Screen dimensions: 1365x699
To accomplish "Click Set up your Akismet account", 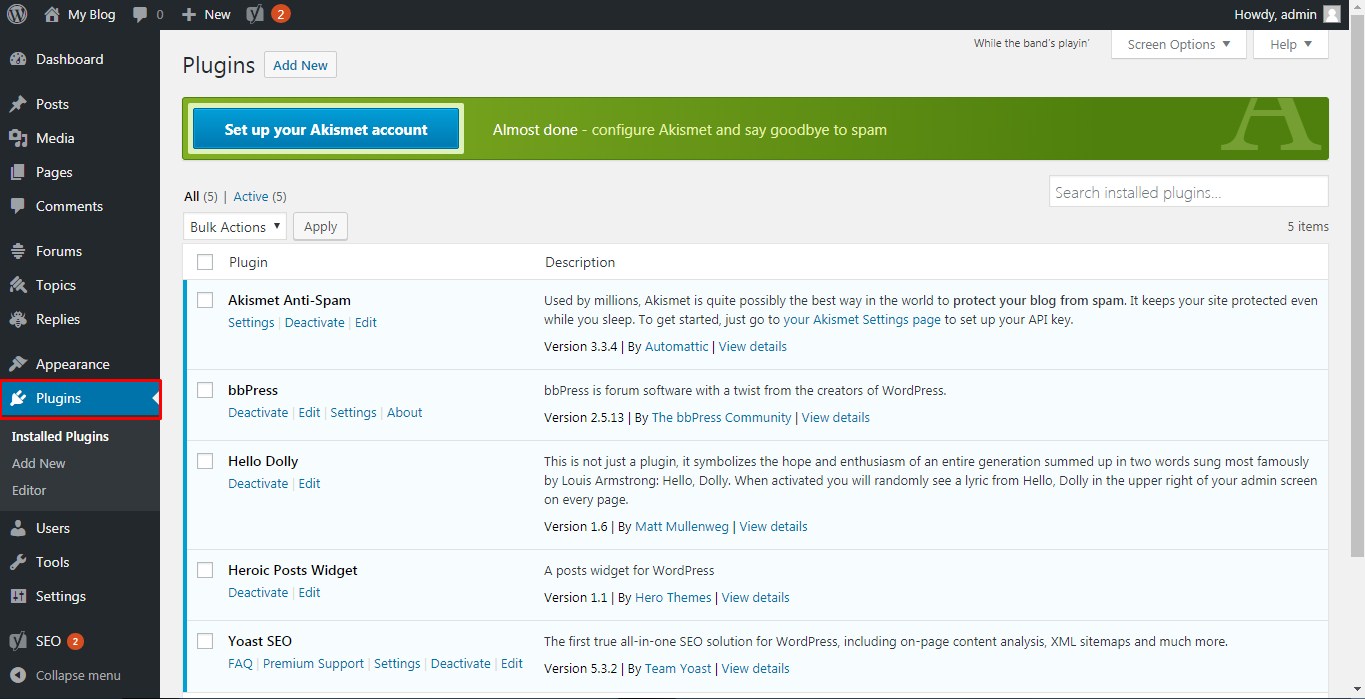I will 326,129.
